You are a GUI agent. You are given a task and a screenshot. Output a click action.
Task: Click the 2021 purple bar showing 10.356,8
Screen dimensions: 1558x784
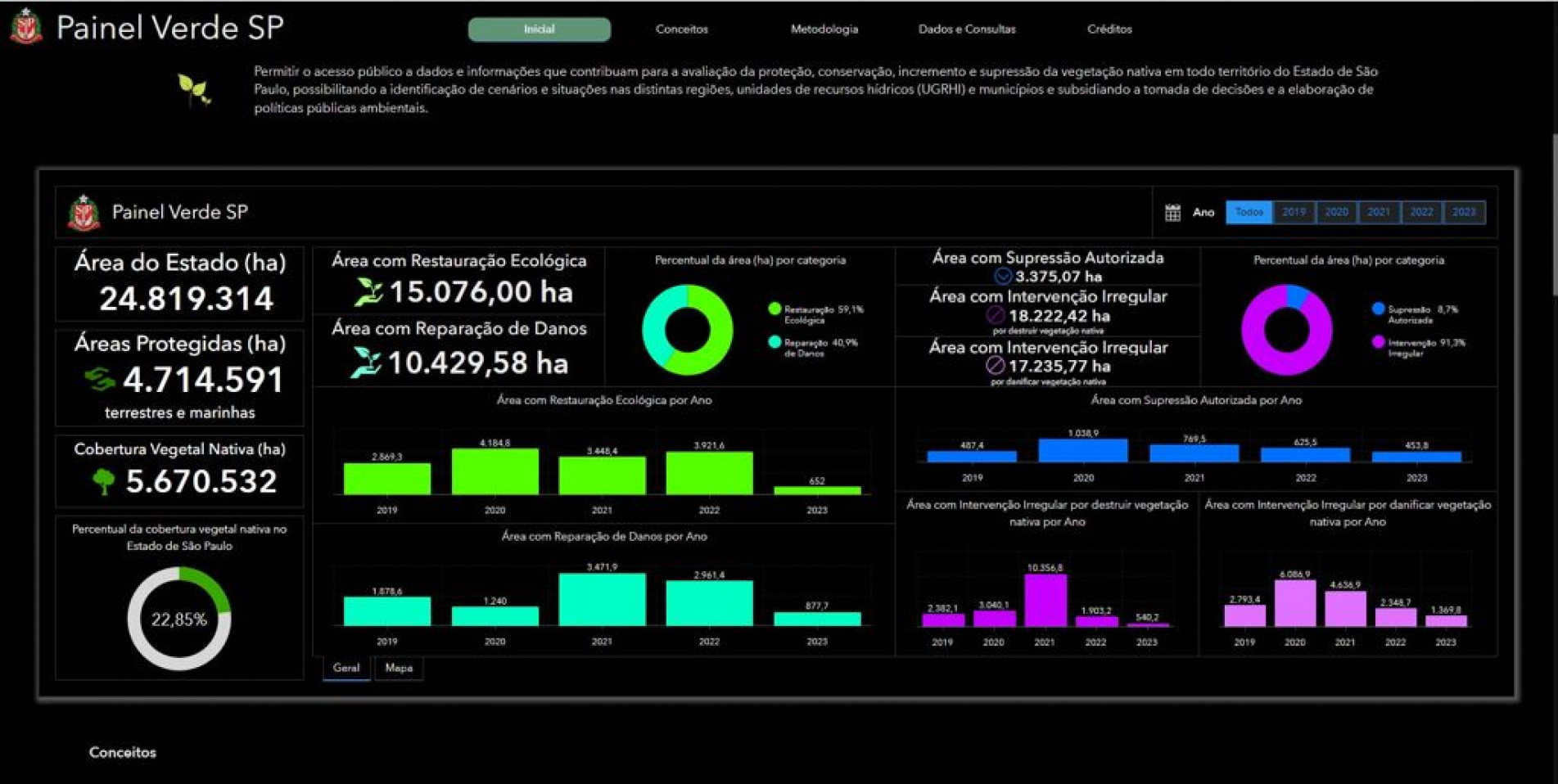pyautogui.click(x=1045, y=601)
